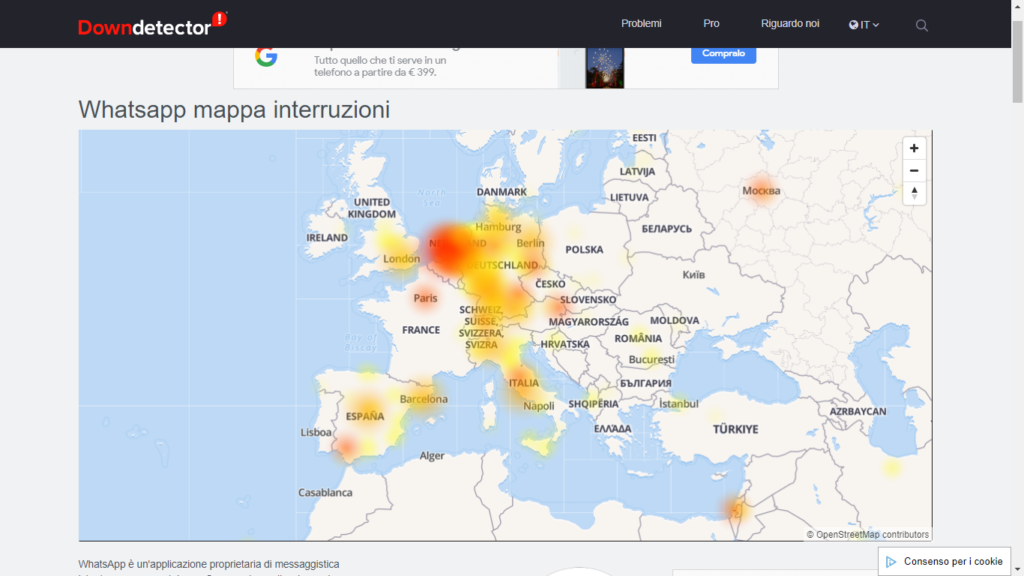The height and width of the screenshot is (576, 1024).
Task: Click the MAGYARORSZÁG country label
Action: (588, 322)
